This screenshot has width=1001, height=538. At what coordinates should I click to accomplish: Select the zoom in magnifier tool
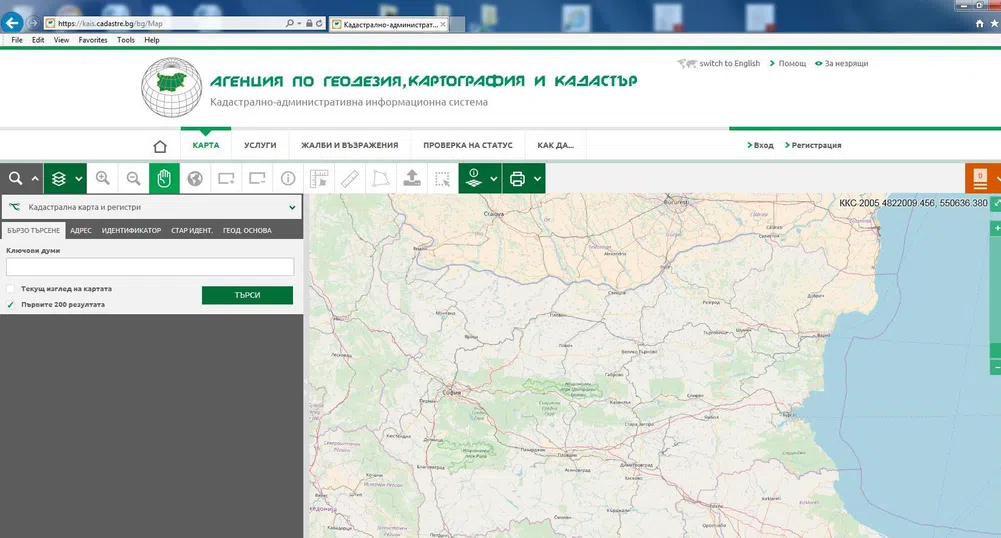point(103,179)
